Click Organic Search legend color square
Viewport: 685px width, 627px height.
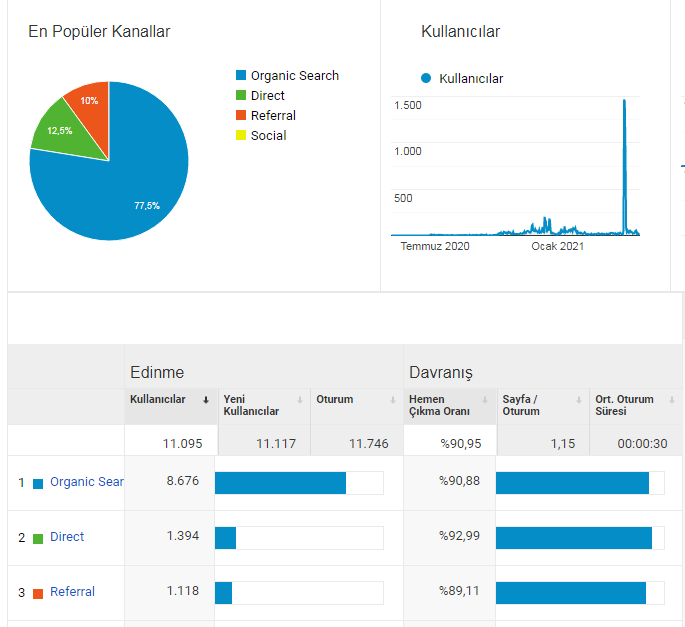241,75
